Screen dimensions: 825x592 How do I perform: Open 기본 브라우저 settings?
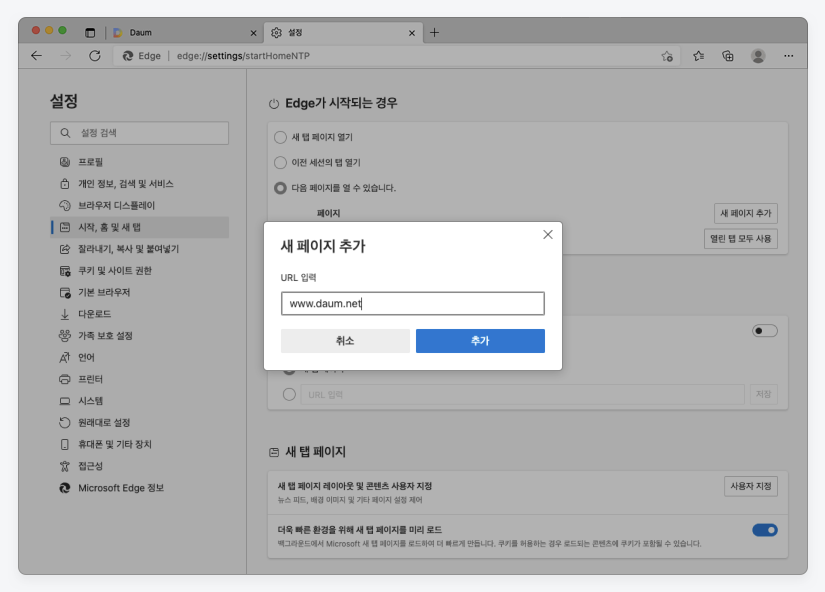click(x=139, y=292)
